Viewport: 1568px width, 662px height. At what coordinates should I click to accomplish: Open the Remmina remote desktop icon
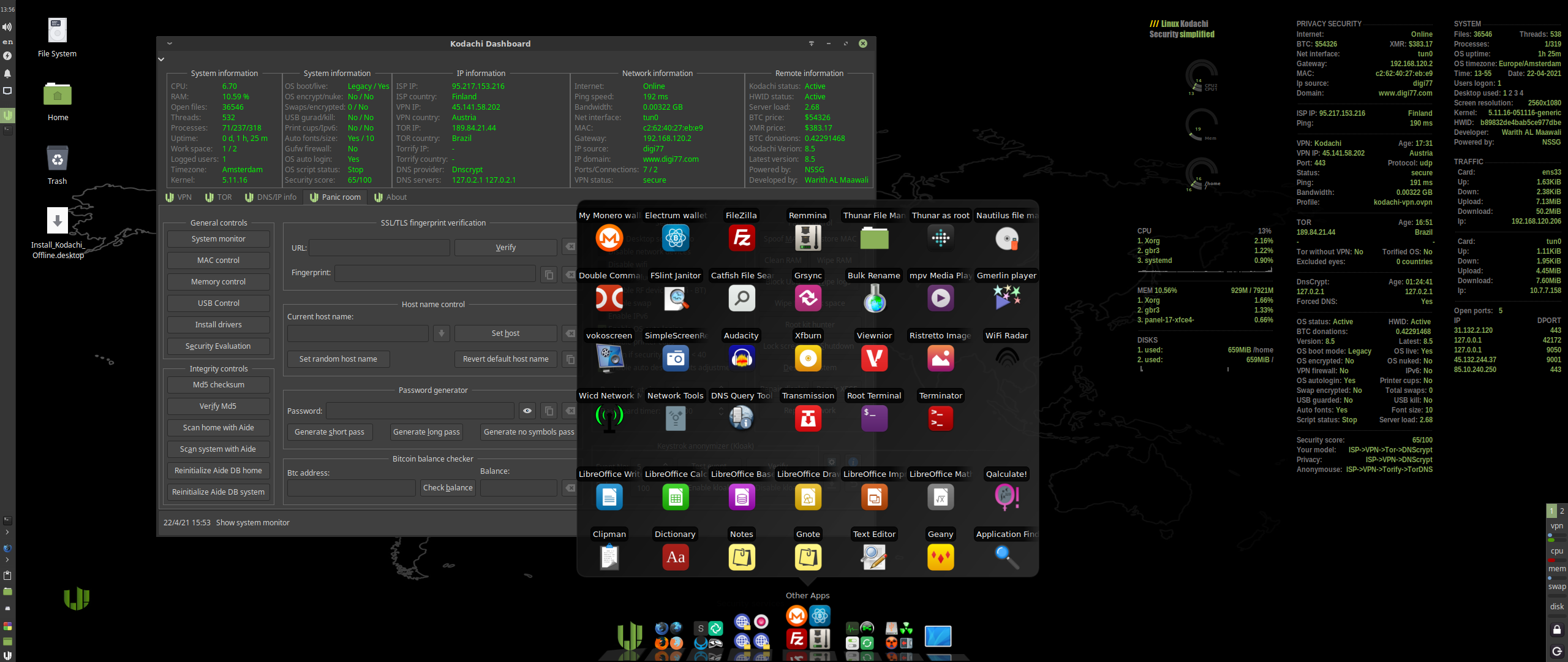coord(808,238)
